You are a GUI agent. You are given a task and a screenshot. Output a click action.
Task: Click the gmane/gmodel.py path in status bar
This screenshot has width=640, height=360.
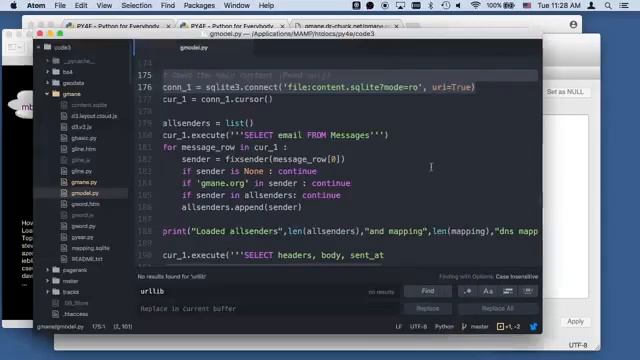click(x=60, y=327)
